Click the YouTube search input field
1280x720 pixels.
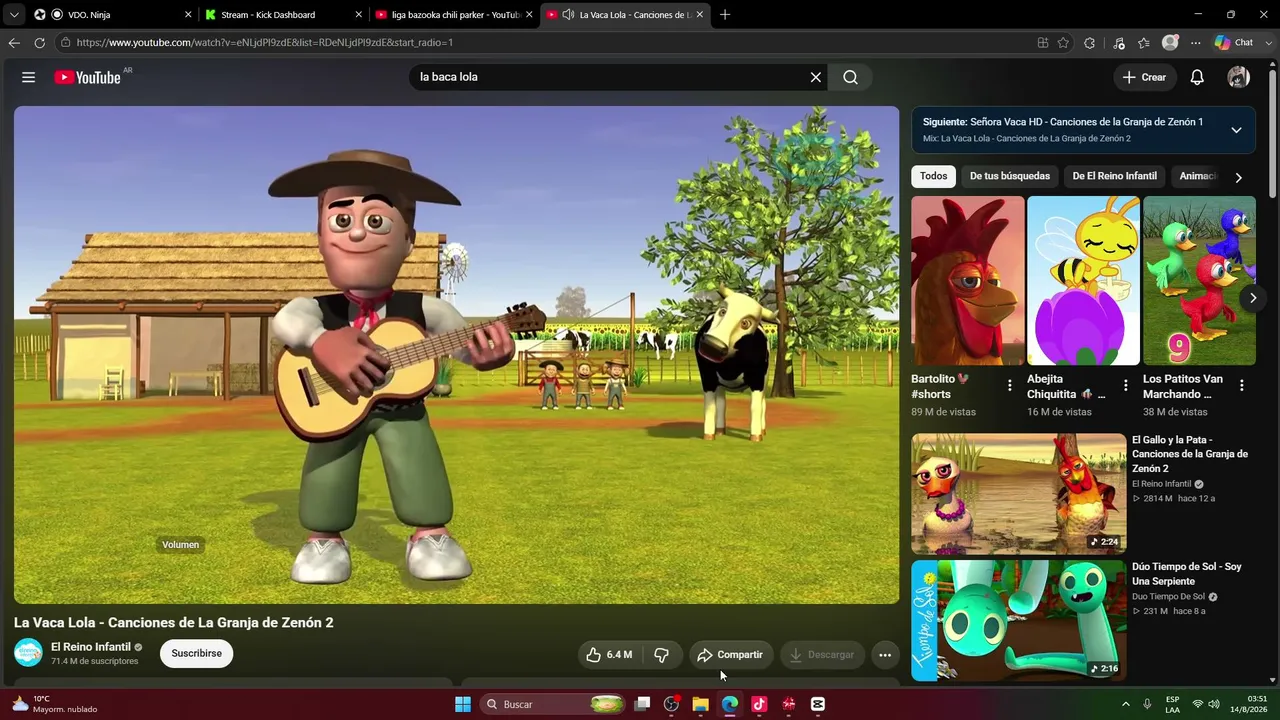pyautogui.click(x=610, y=77)
